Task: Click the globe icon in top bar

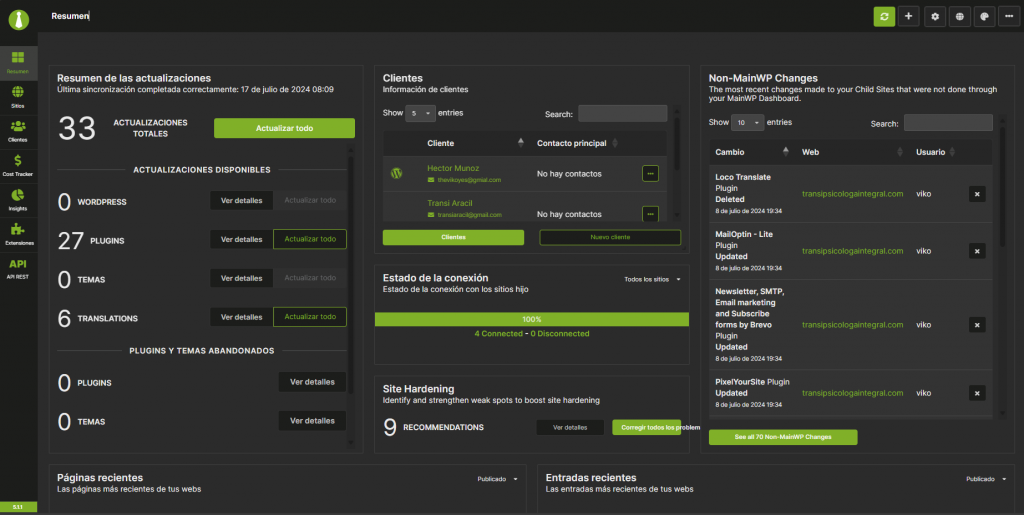Action: (959, 16)
